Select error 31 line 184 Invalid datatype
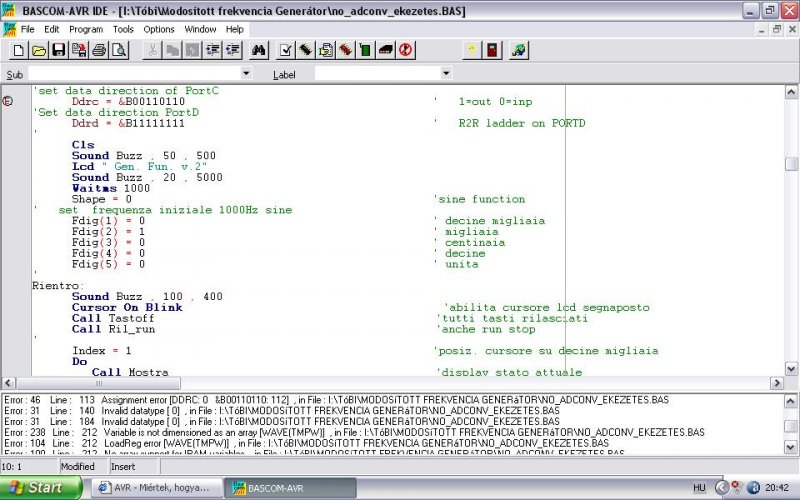Image resolution: width=800 pixels, height=500 pixels. (282, 422)
